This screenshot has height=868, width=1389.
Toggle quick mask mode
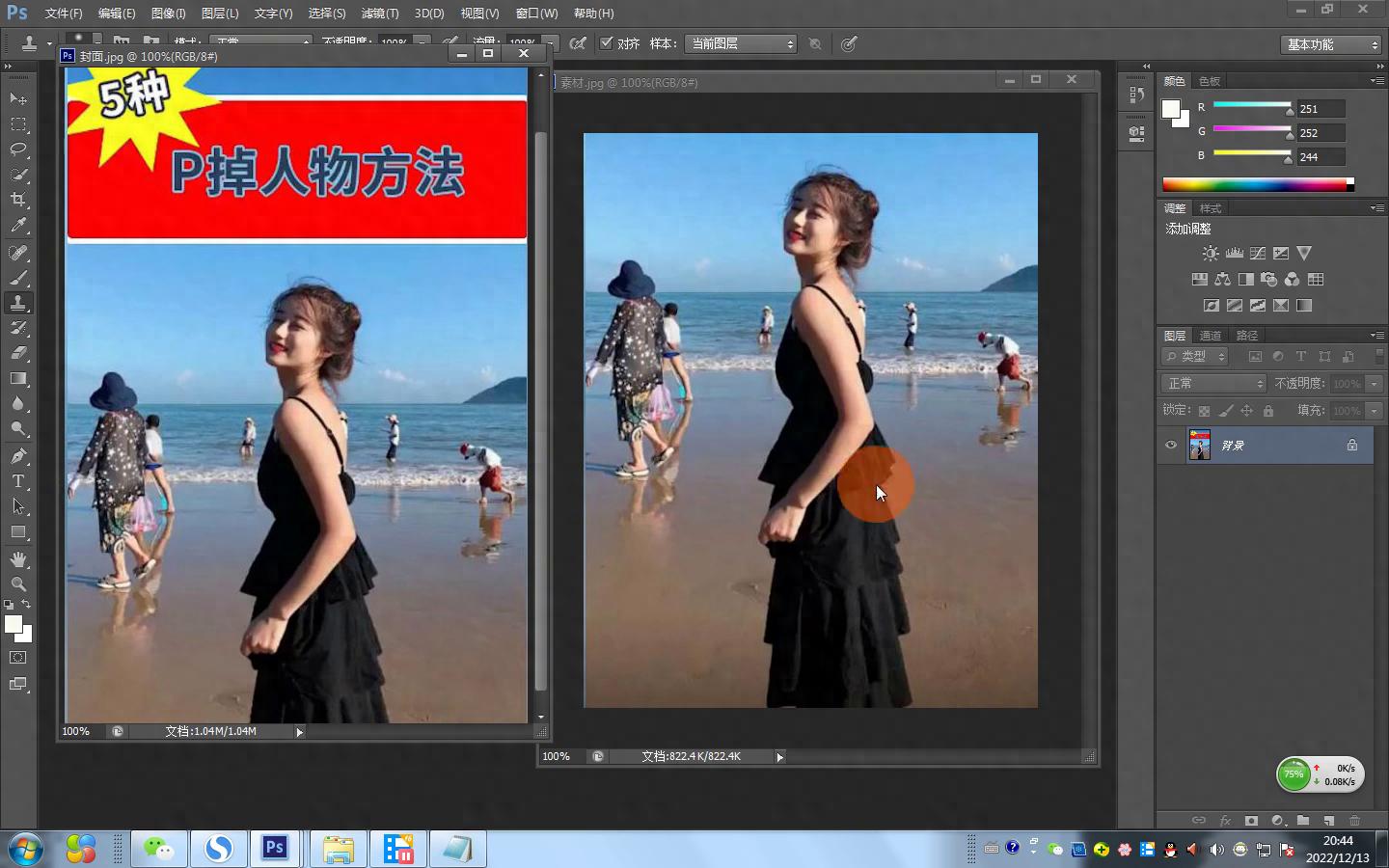point(18,658)
